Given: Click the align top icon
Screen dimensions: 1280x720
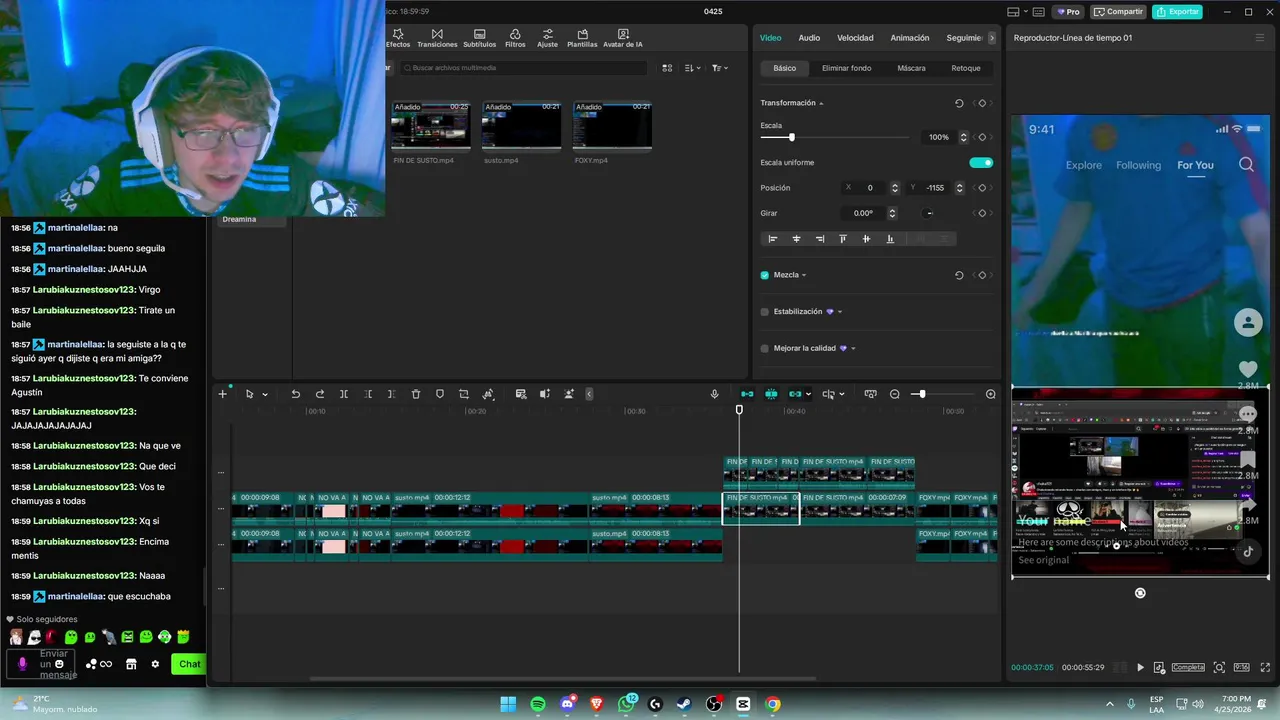Looking at the screenshot, I should 843,239.
